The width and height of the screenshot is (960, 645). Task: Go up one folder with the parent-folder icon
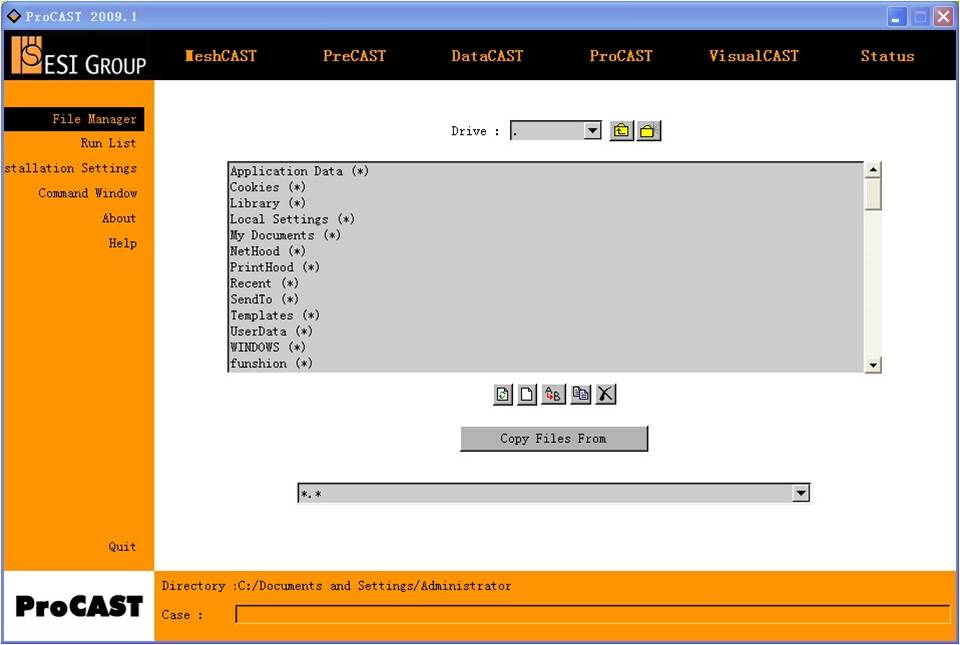(621, 131)
